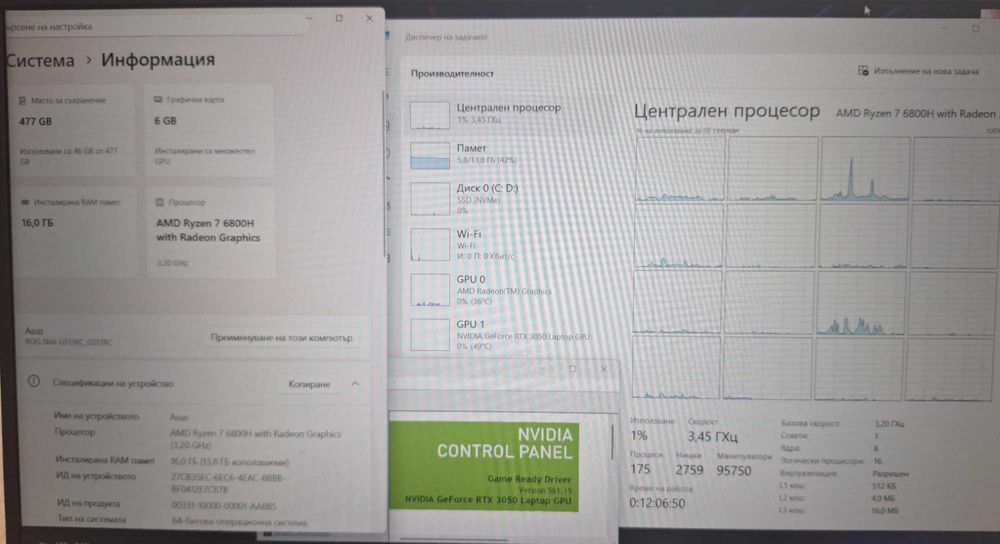
Task: Click the NVIDIA Control Panel vertical scrollbar
Action: coord(613,442)
